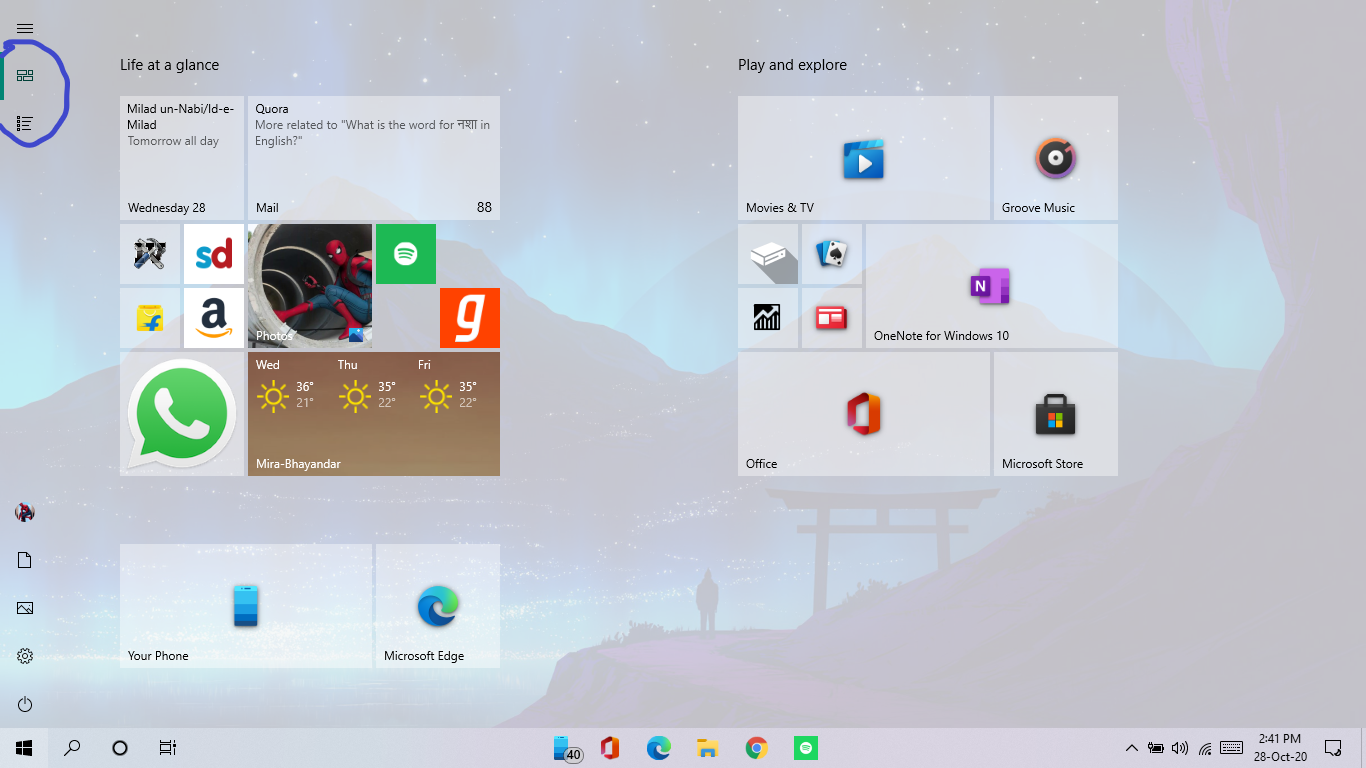Launch the Amazon tile
This screenshot has width=1366, height=768.
point(214,318)
